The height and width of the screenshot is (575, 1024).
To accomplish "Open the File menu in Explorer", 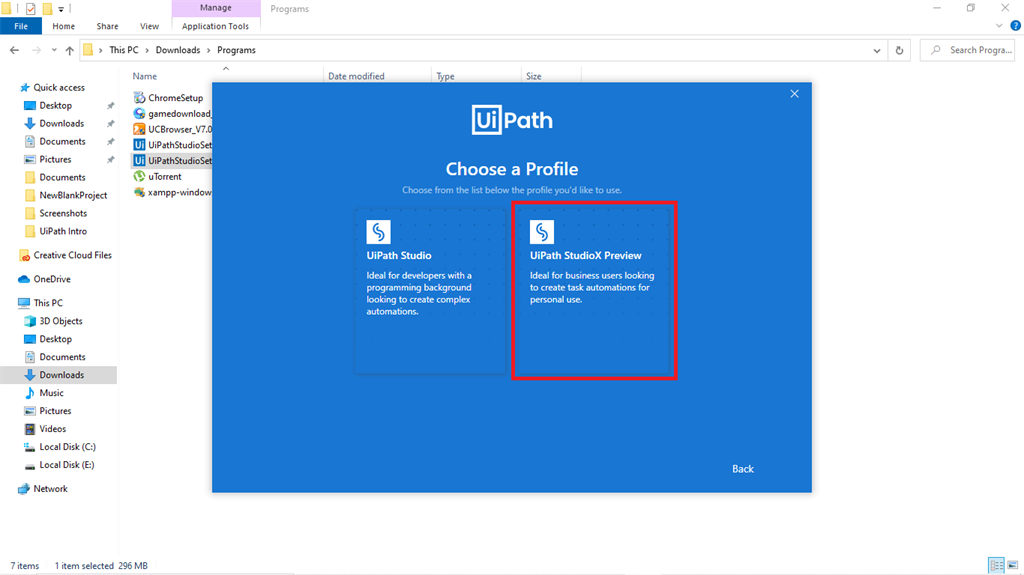I will (21, 26).
